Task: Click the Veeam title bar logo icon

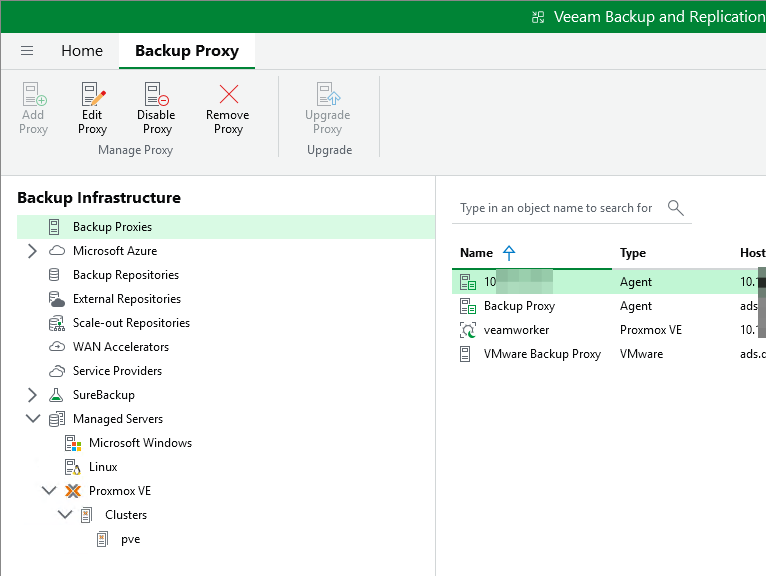Action: tap(538, 18)
